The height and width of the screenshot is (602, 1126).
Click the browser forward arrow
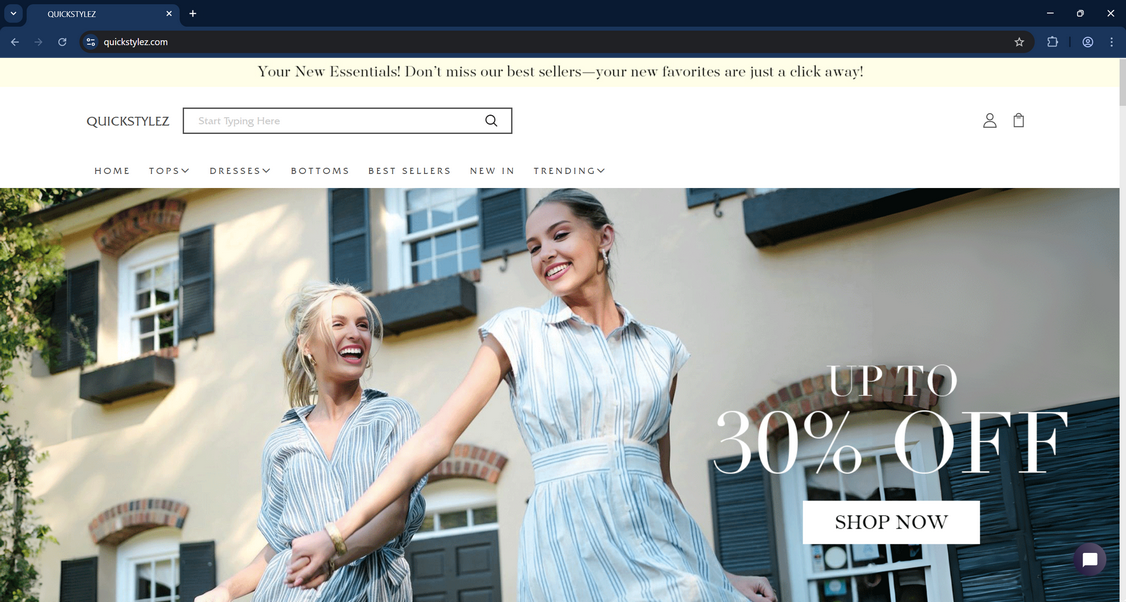tap(38, 42)
